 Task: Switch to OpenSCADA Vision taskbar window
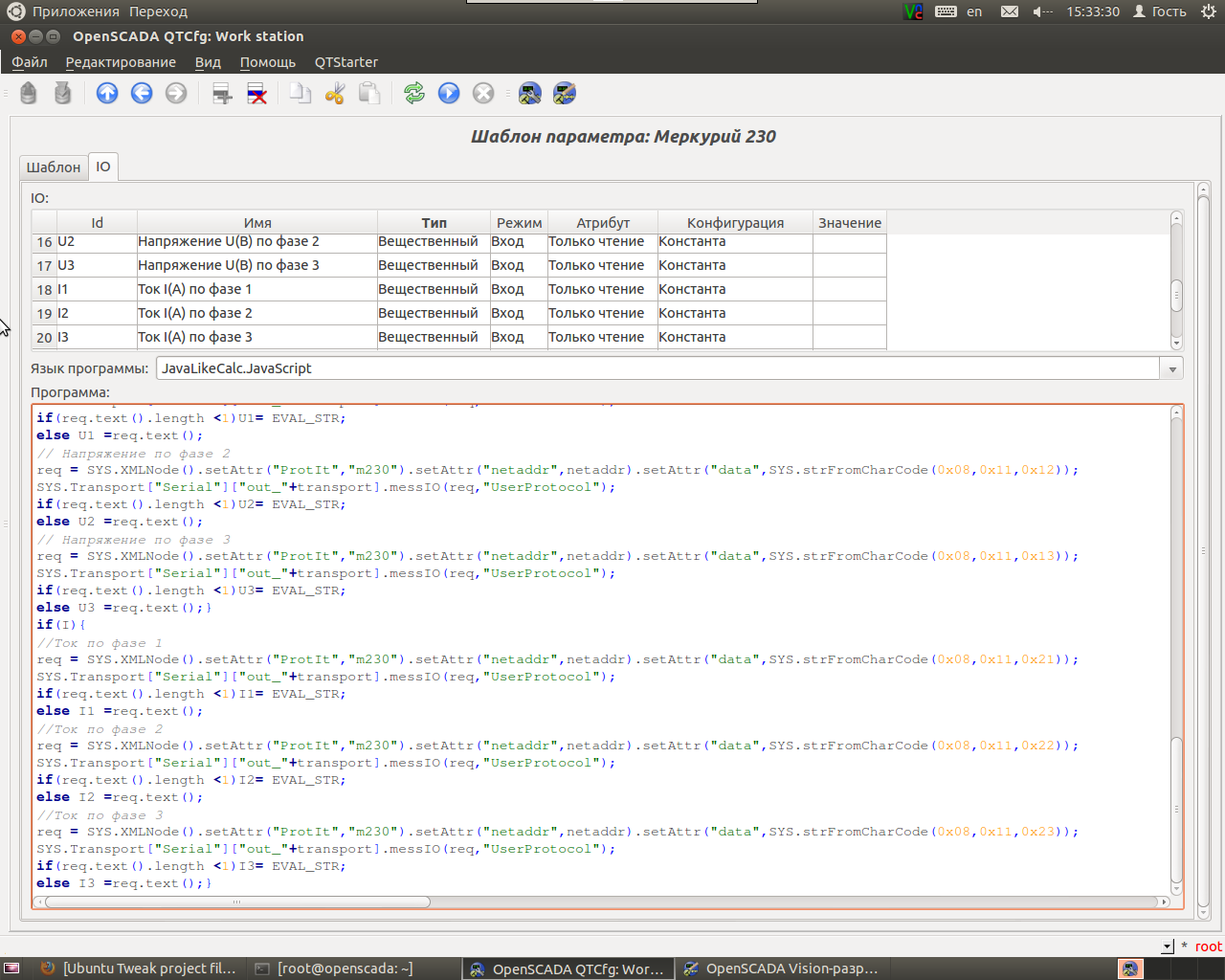pos(781,969)
